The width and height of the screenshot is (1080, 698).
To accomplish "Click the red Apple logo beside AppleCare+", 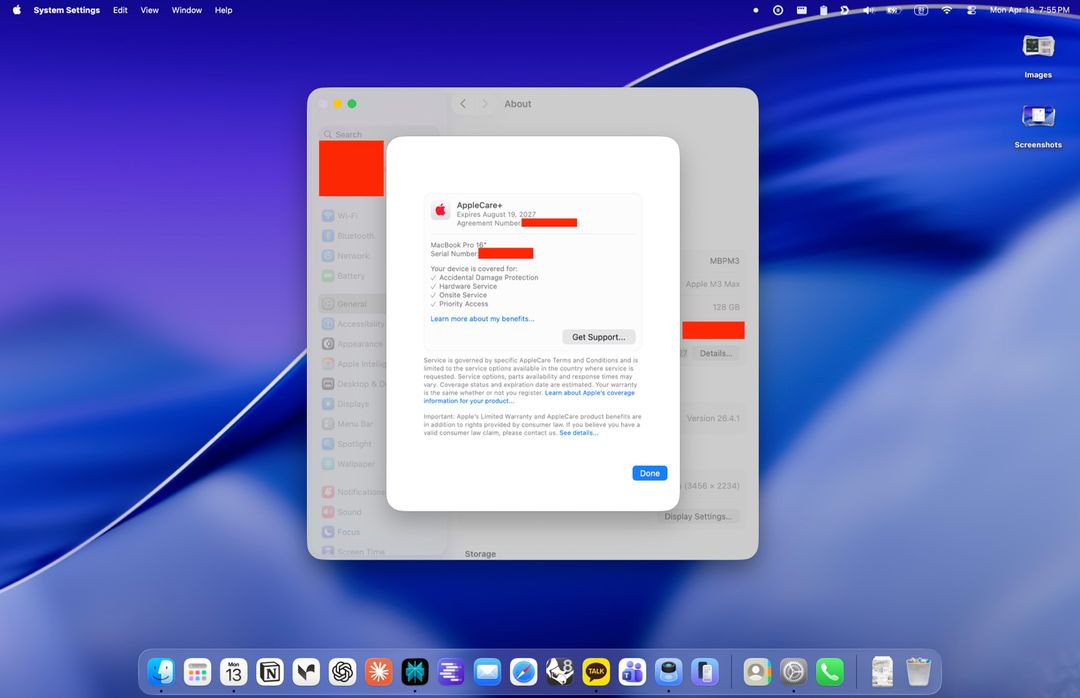I will click(441, 210).
